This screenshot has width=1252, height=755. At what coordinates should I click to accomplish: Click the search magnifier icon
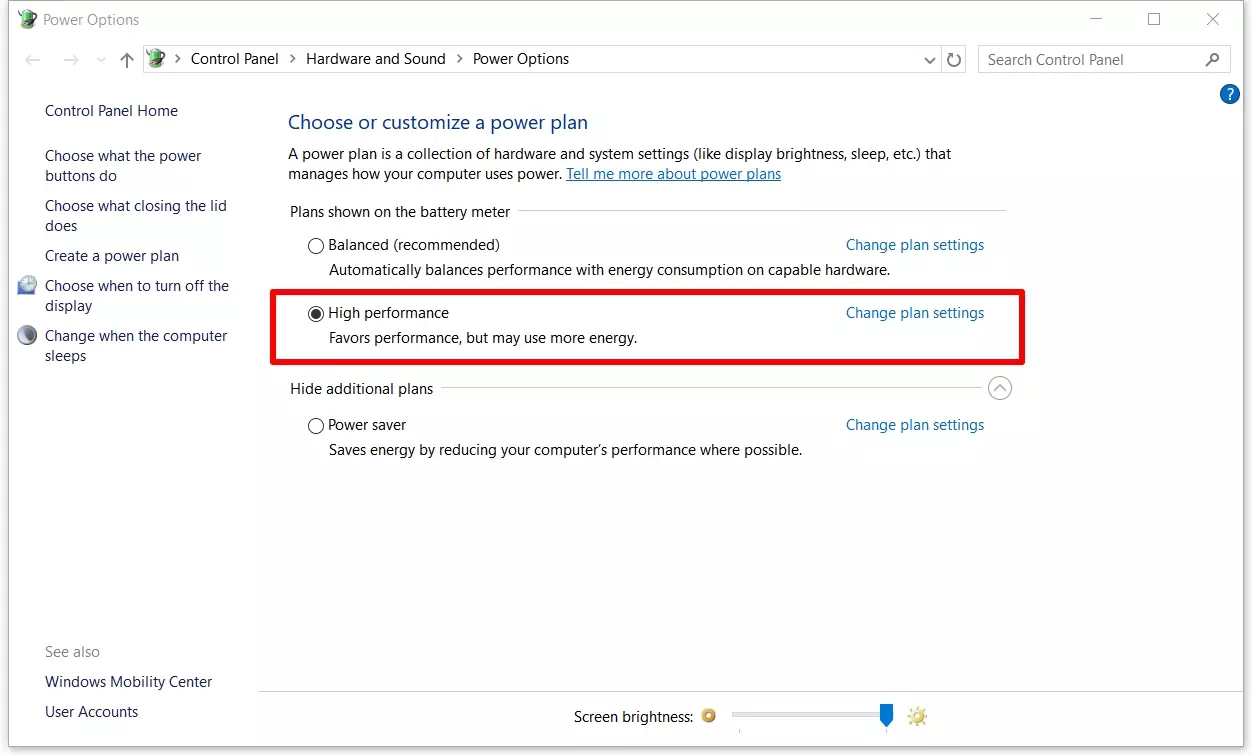tap(1212, 60)
